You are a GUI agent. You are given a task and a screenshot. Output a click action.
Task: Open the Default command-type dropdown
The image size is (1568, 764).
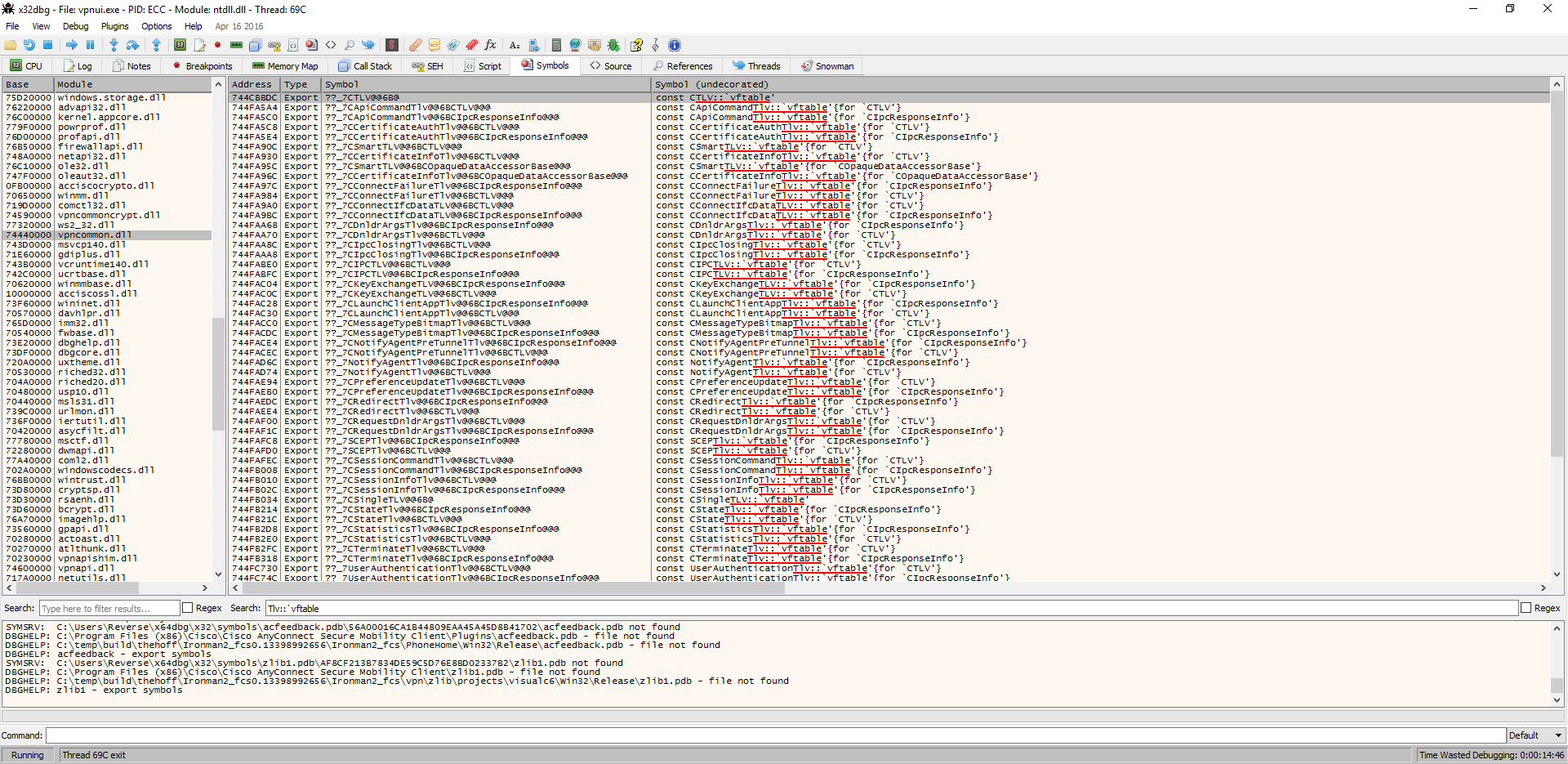1535,735
